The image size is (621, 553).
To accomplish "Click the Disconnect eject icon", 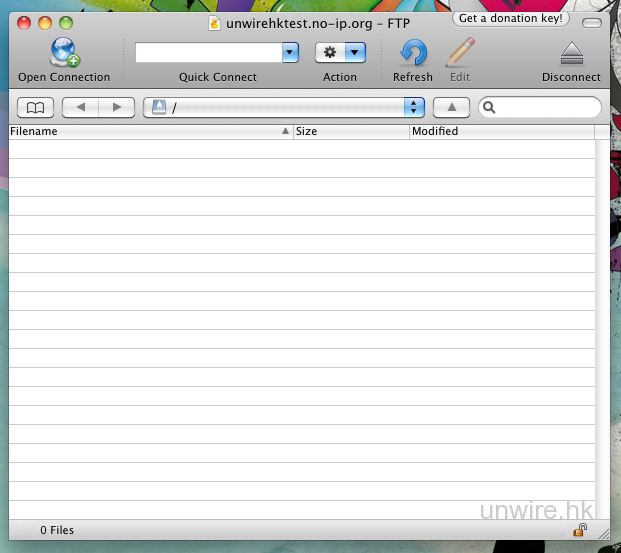I will (x=571, y=53).
